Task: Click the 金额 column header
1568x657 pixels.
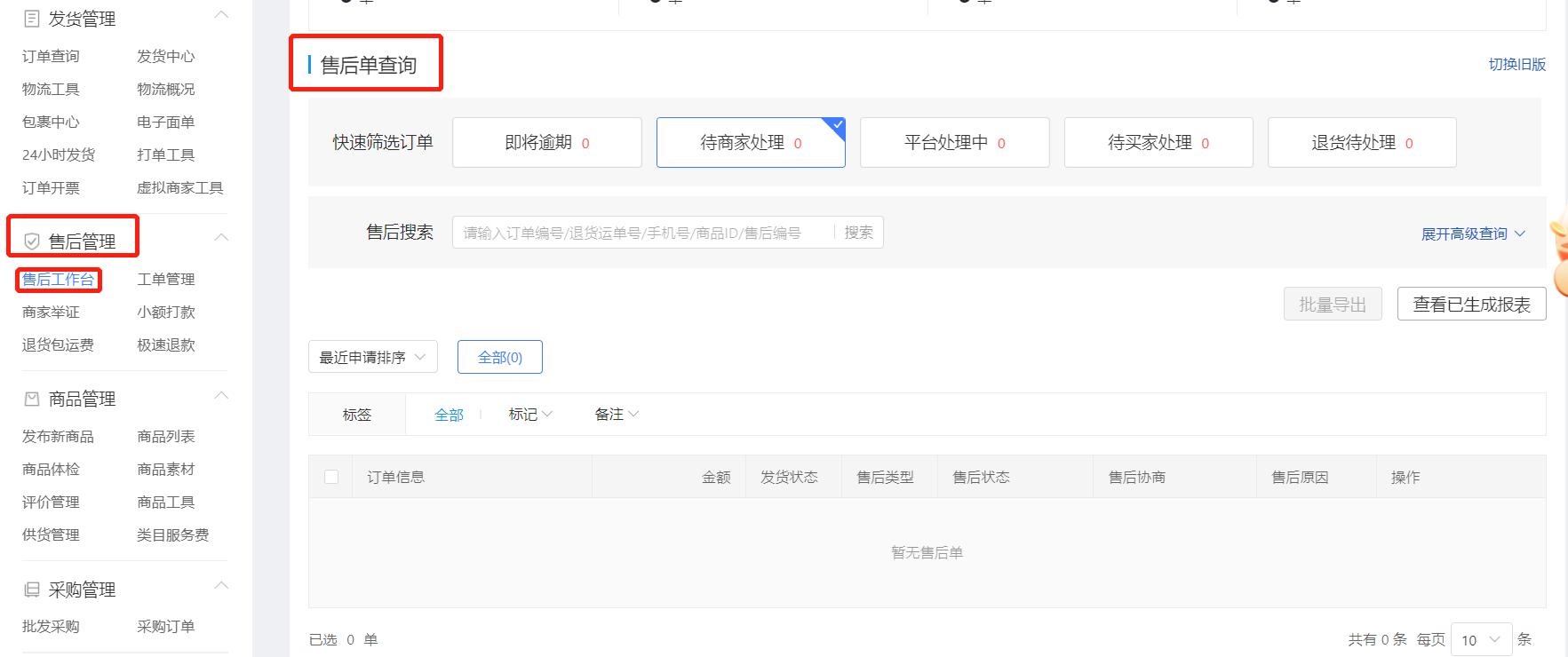Action: point(716,477)
